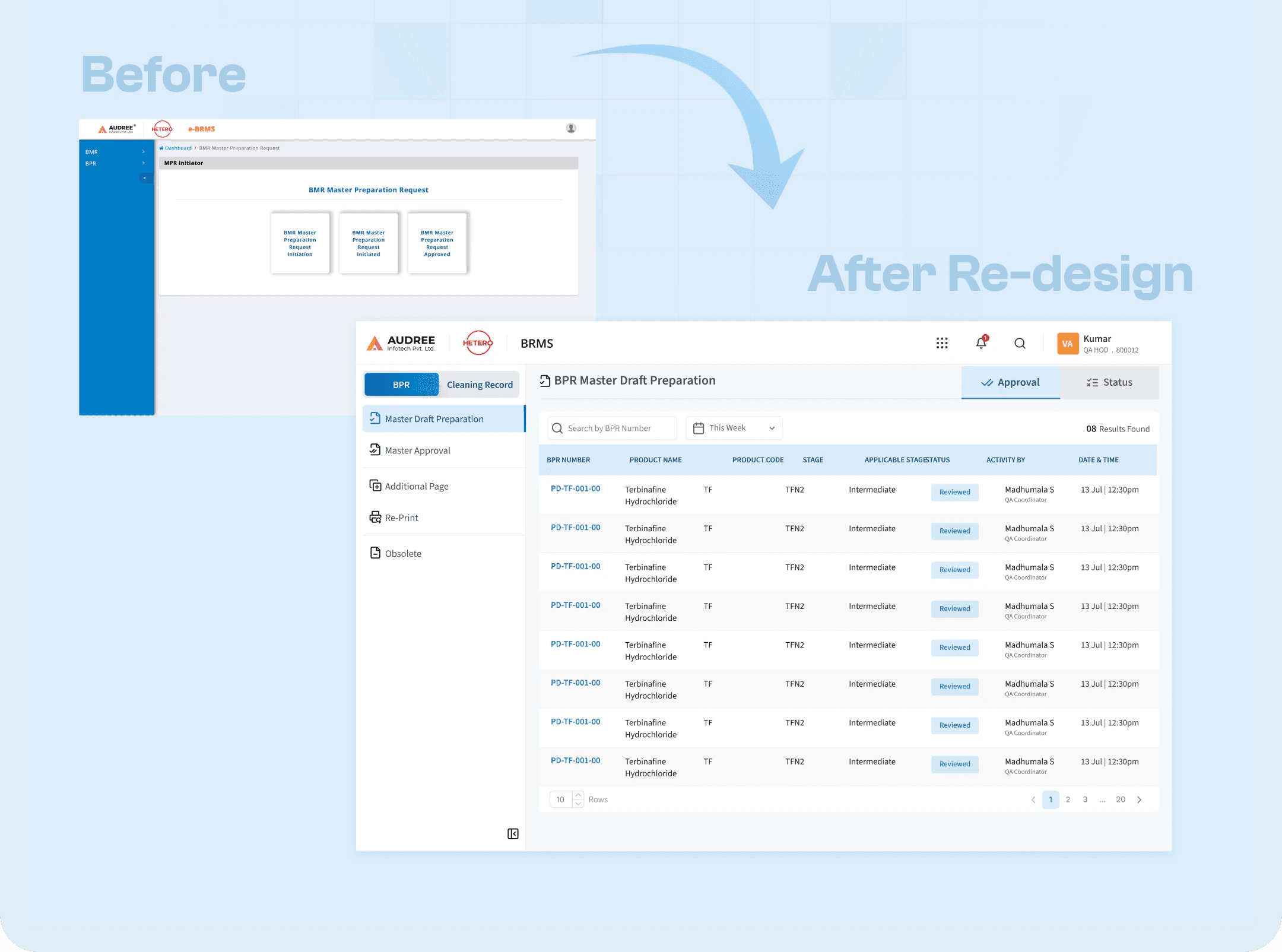Open the apps grid menu in the header
Screen dimensions: 1282x952
pyautogui.click(x=942, y=343)
